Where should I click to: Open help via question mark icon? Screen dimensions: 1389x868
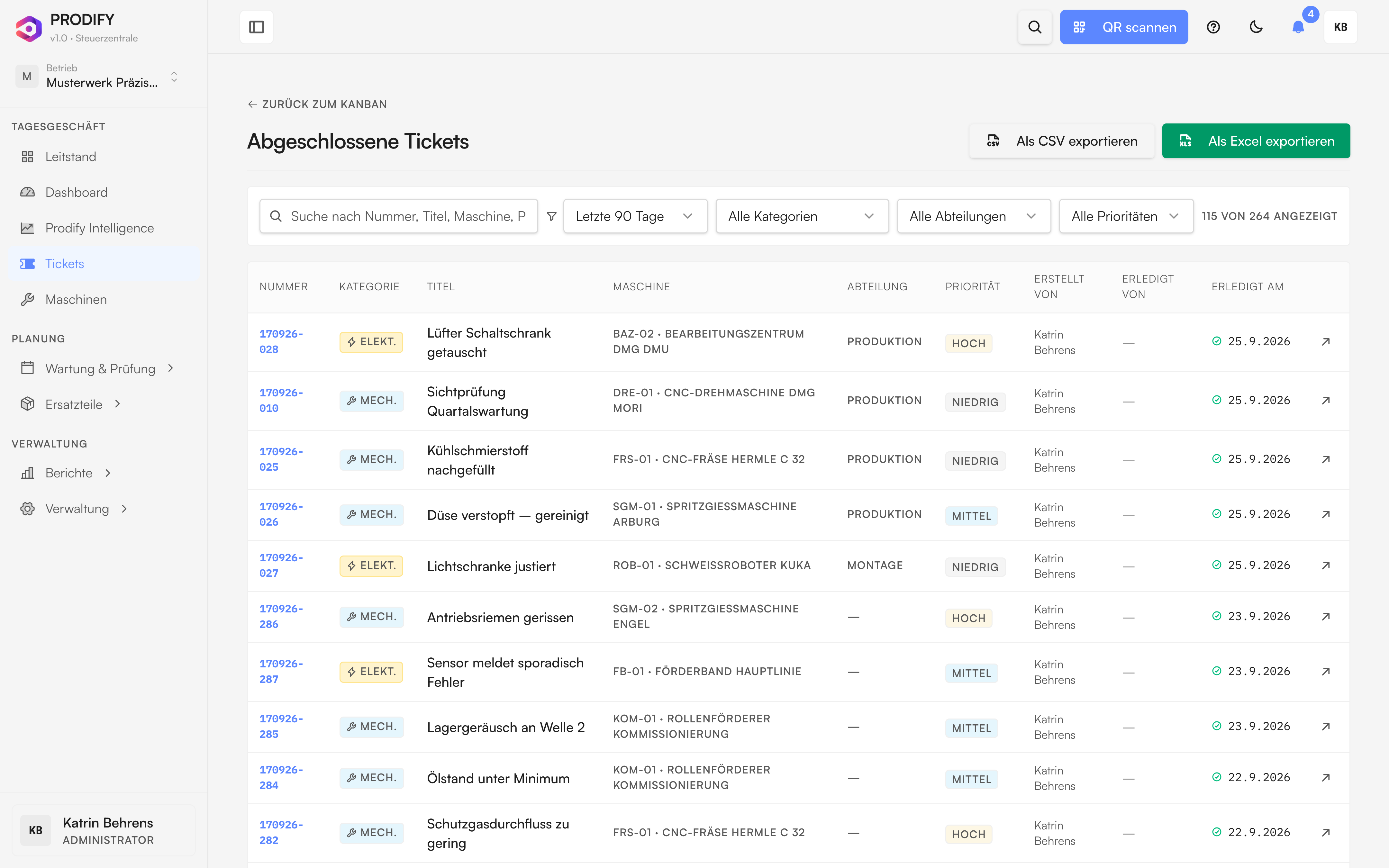1213,27
